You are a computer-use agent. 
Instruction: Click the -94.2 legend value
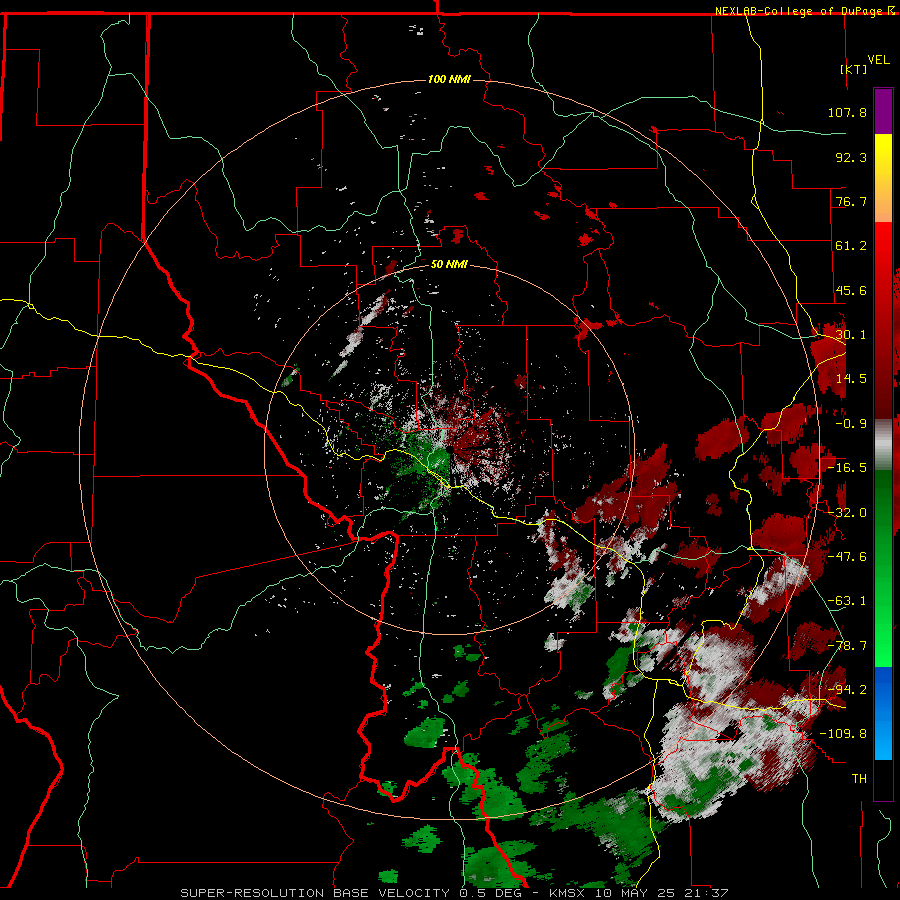[x=847, y=690]
